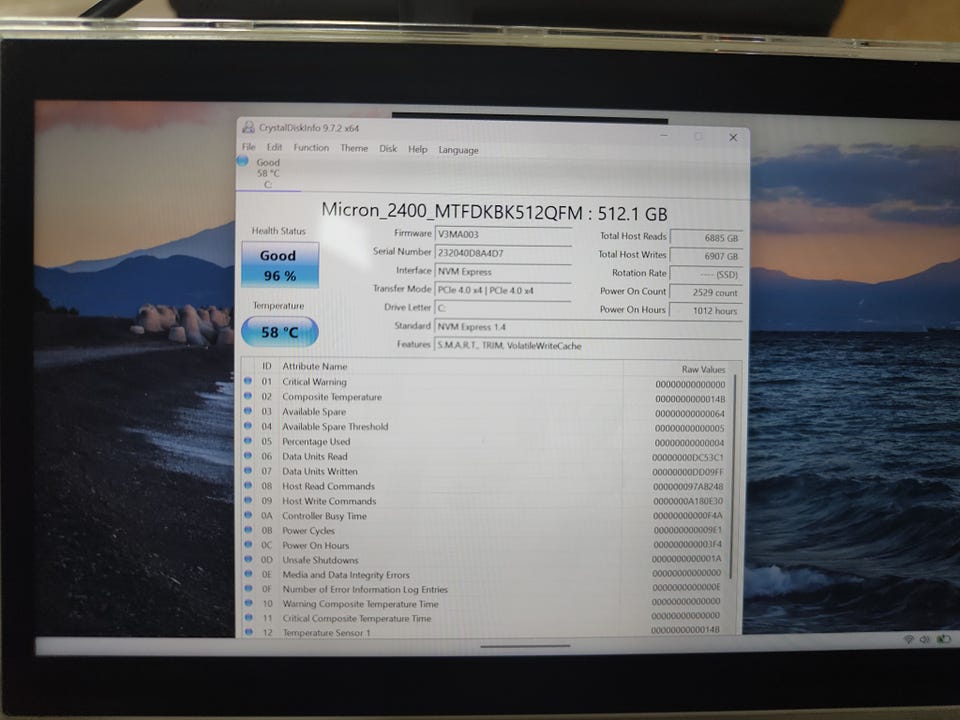Click the blue status dot for Critical Warning
960x720 pixels.
248,381
